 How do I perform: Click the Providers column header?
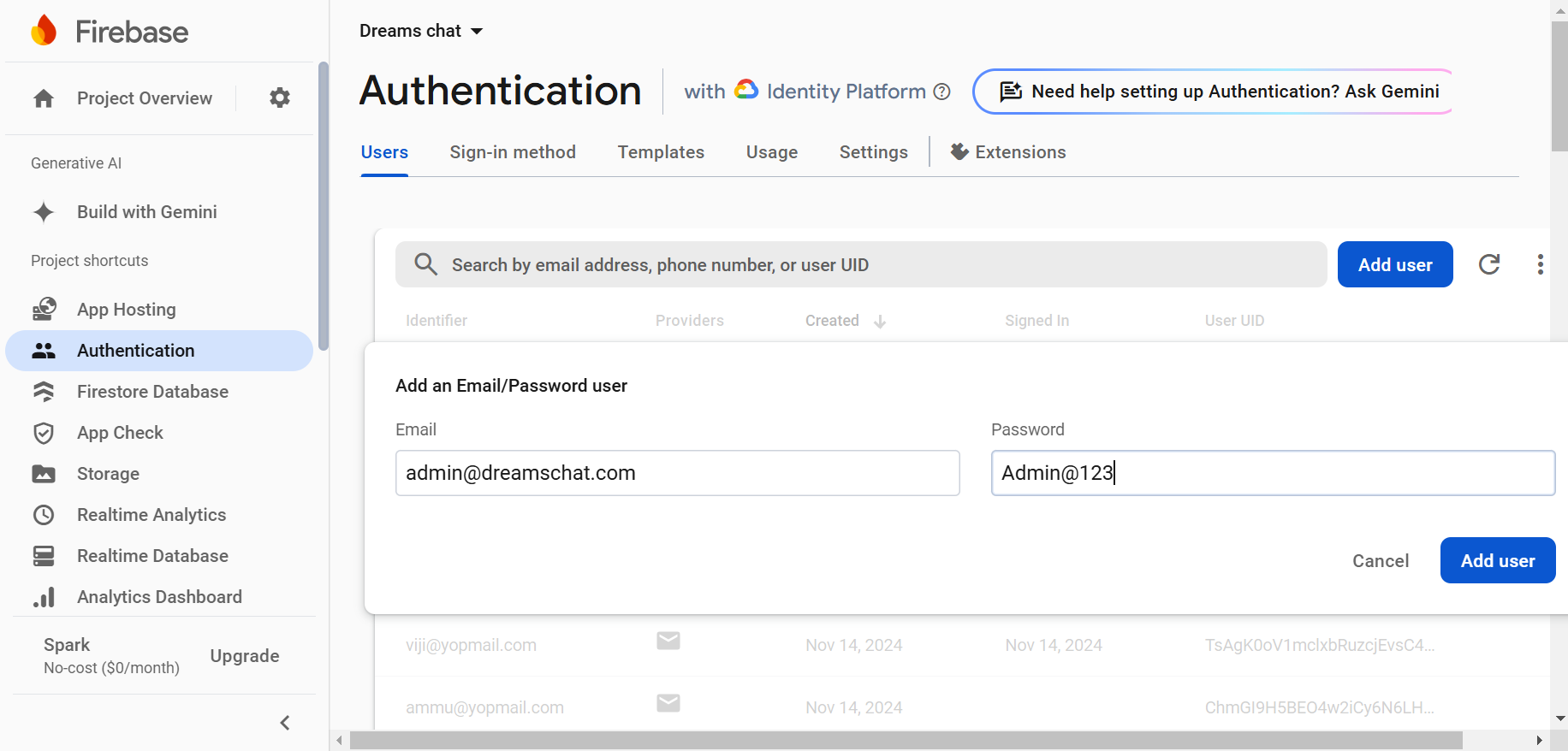pos(690,321)
